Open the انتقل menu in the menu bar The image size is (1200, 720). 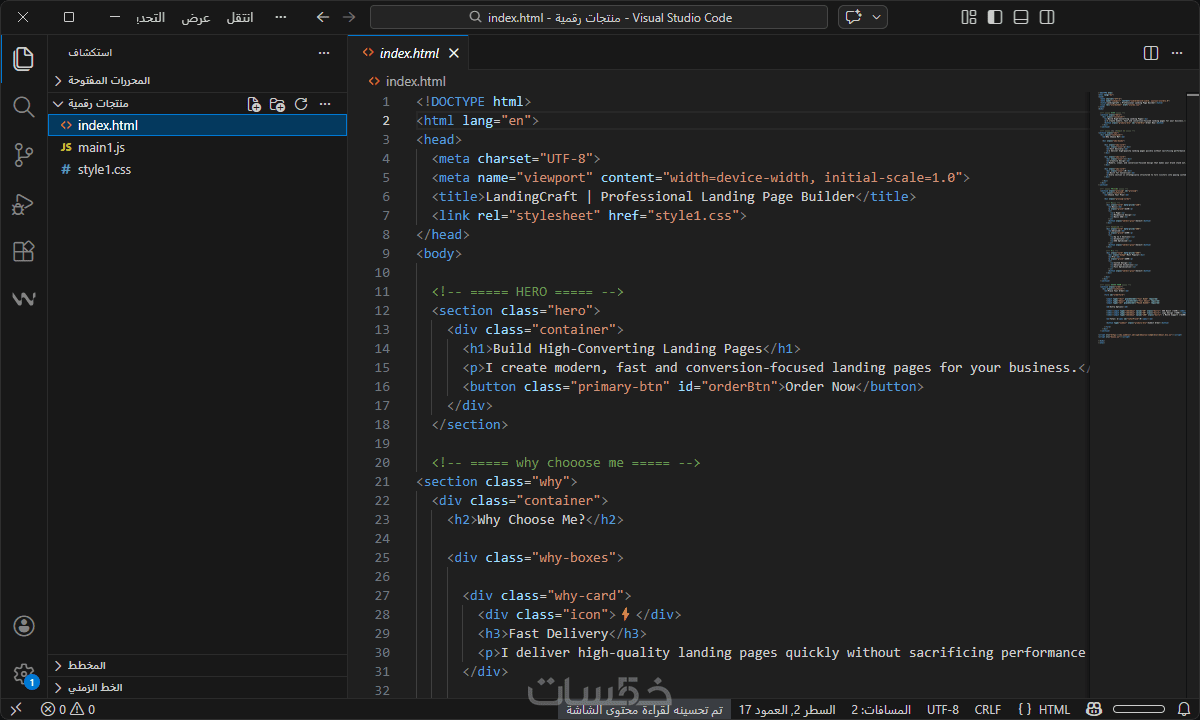coord(239,18)
